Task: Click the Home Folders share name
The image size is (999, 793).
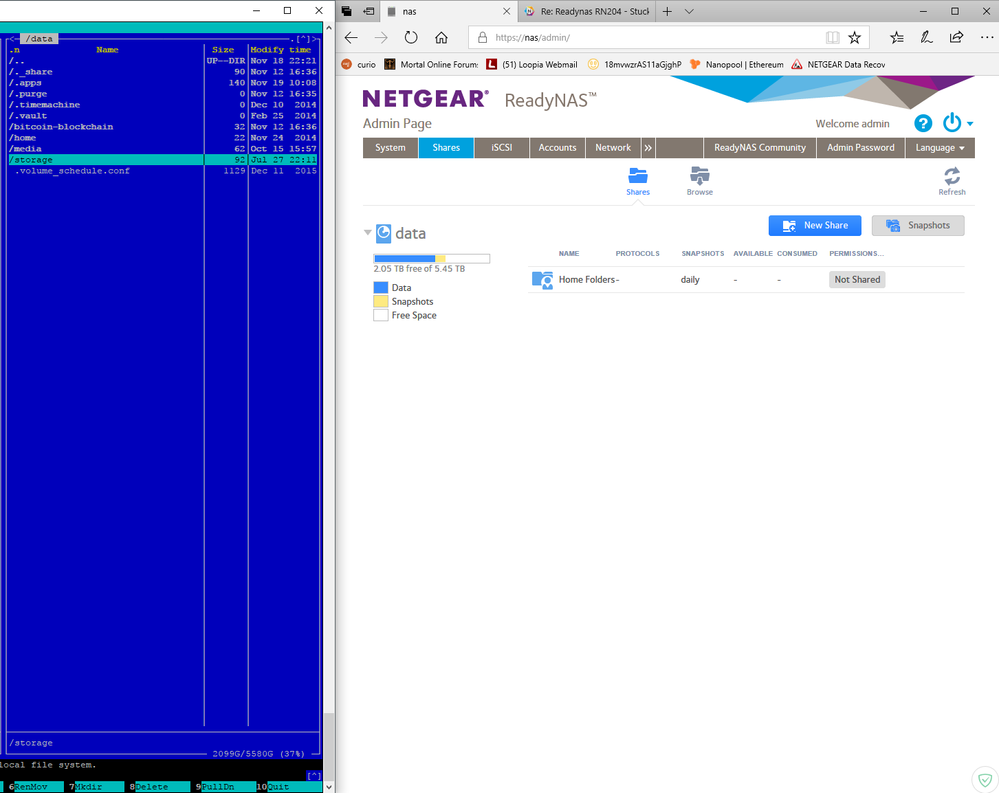Action: tap(587, 280)
